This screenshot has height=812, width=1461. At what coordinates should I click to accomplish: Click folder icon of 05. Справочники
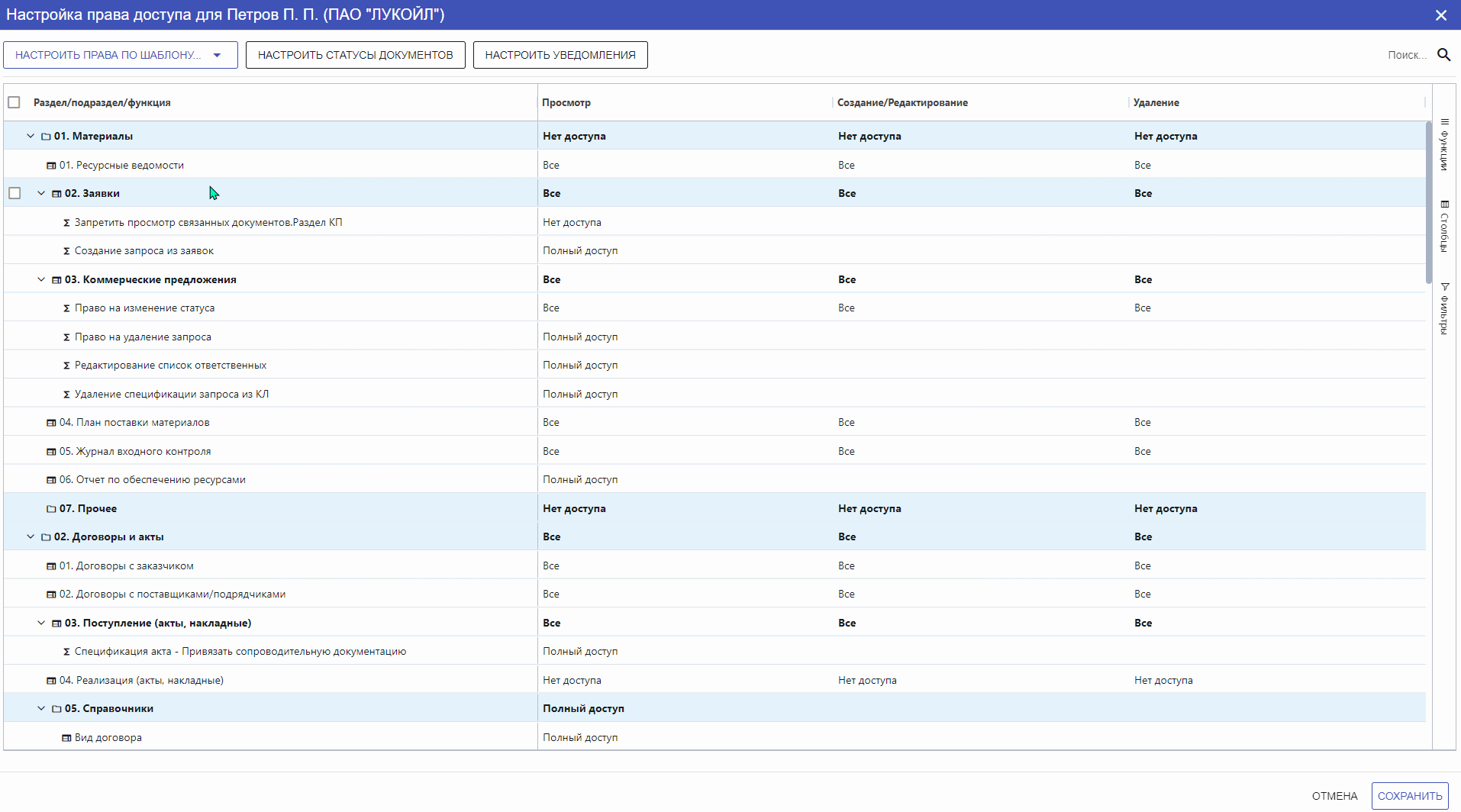pos(56,709)
